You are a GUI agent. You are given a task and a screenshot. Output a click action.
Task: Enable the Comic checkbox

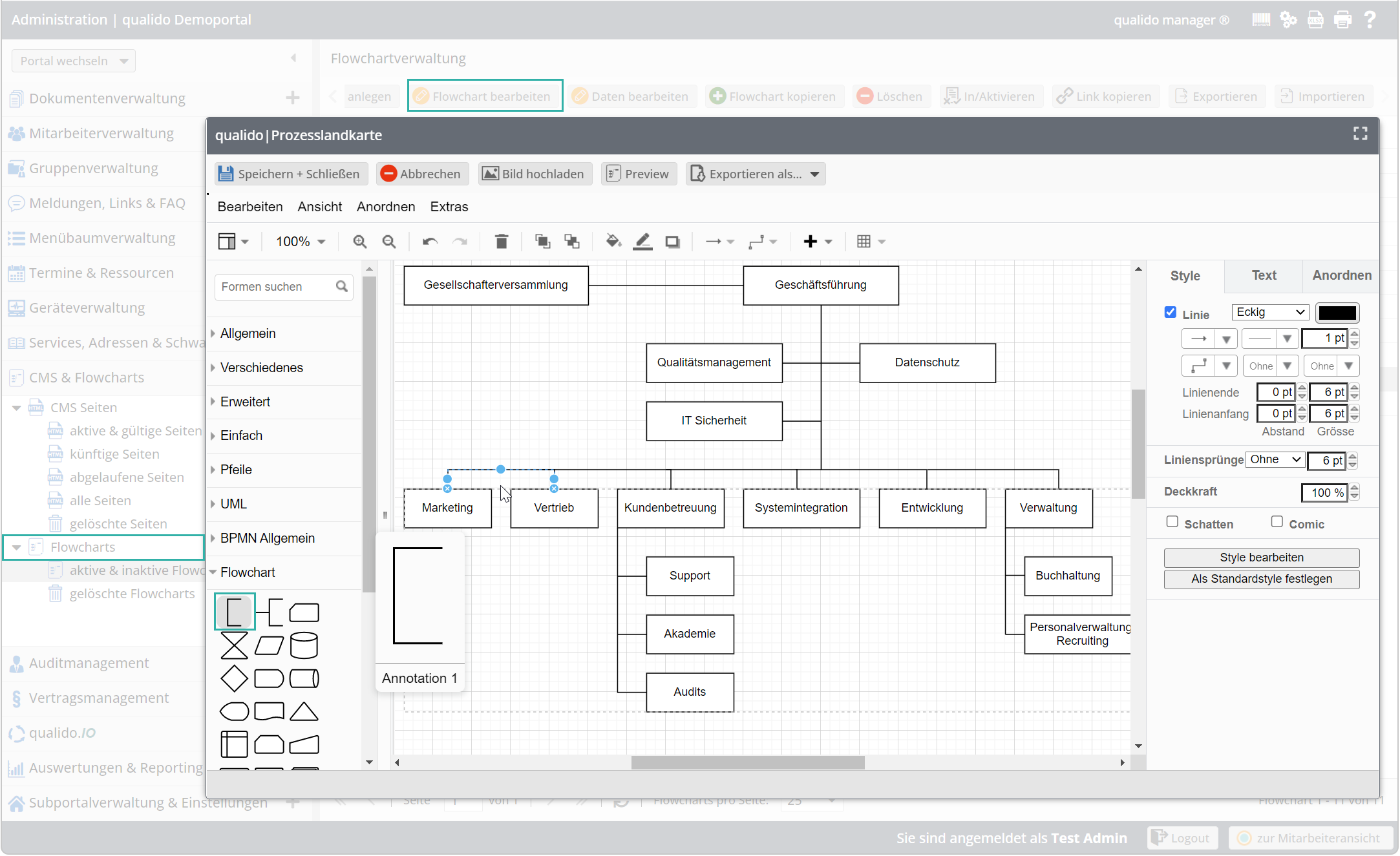pos(1277,522)
